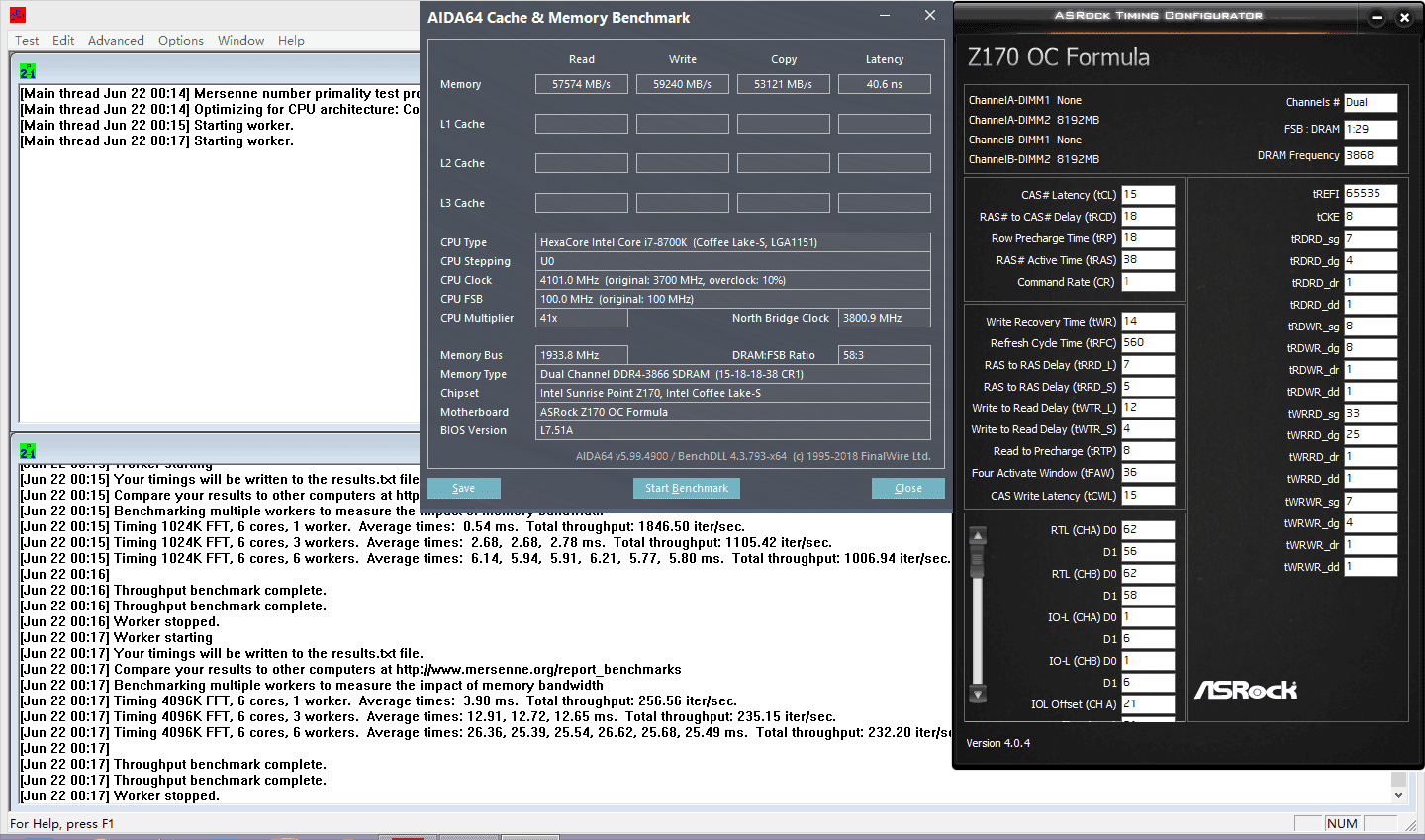Click the Prime95 worker log scrollbar down arrow

click(1398, 794)
